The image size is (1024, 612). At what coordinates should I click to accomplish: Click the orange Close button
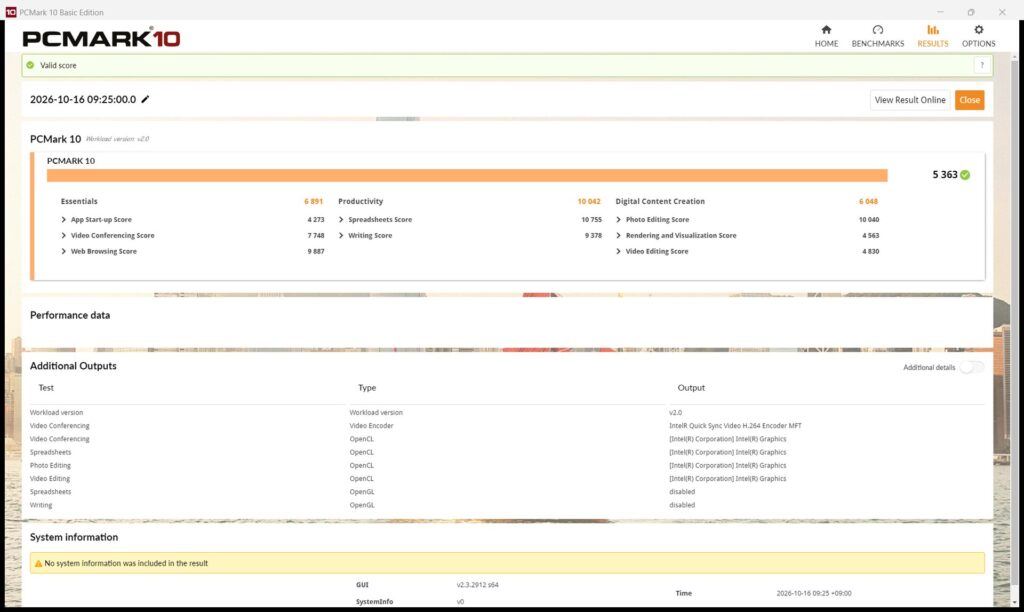pyautogui.click(x=969, y=100)
